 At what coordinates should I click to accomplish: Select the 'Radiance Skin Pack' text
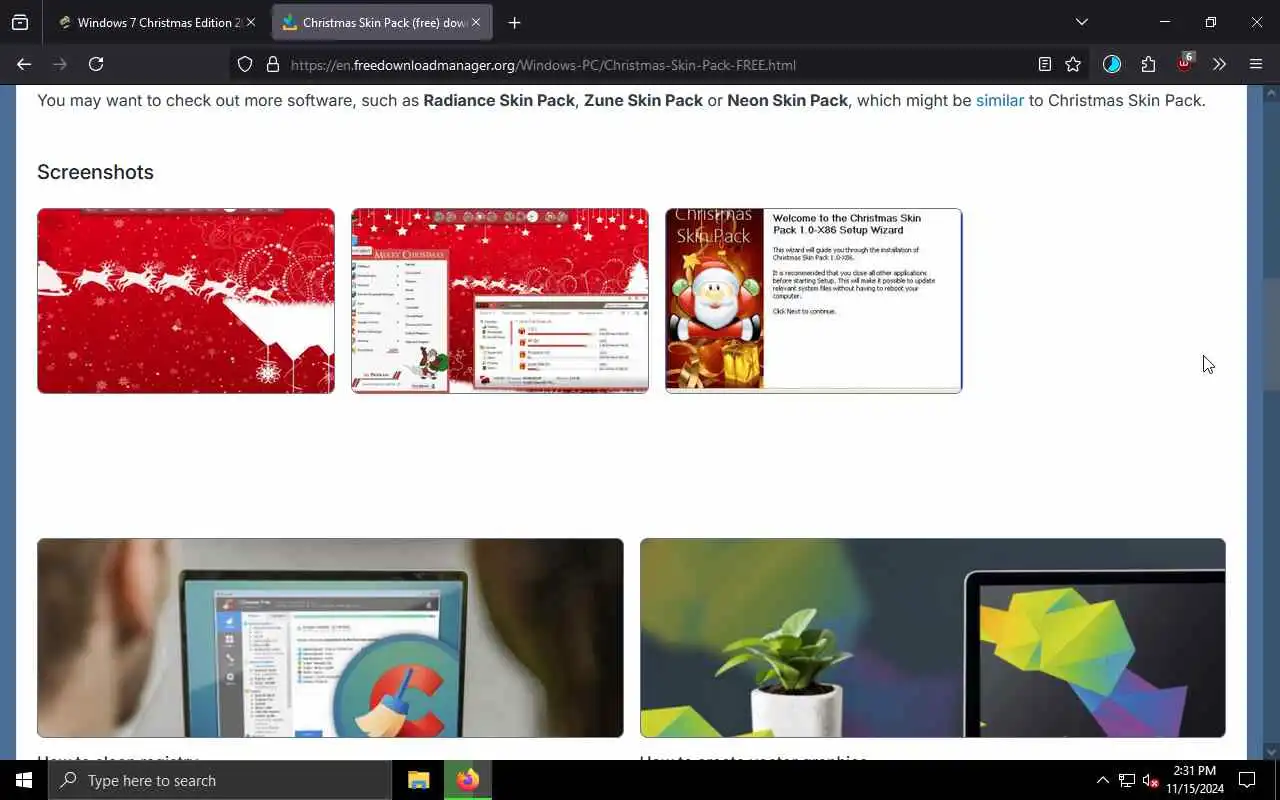[499, 100]
